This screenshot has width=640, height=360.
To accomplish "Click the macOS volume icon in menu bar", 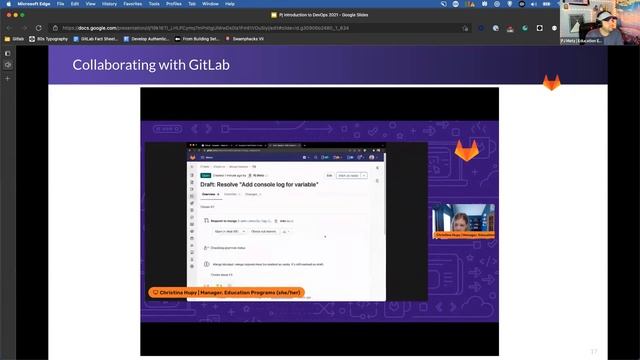I will pyautogui.click(x=534, y=4).
